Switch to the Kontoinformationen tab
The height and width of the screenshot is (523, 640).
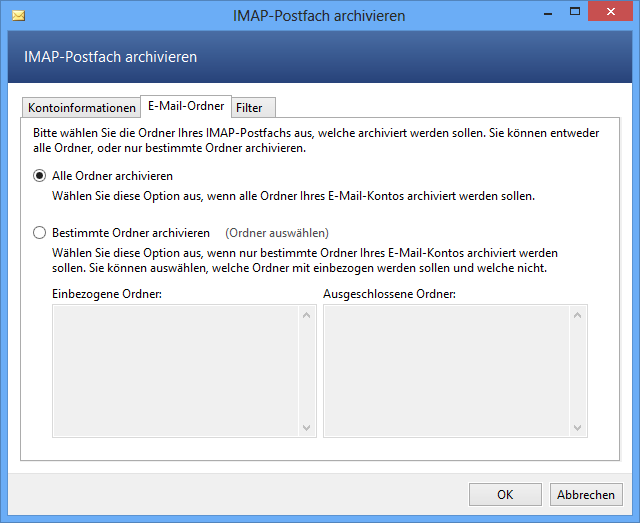(x=81, y=108)
